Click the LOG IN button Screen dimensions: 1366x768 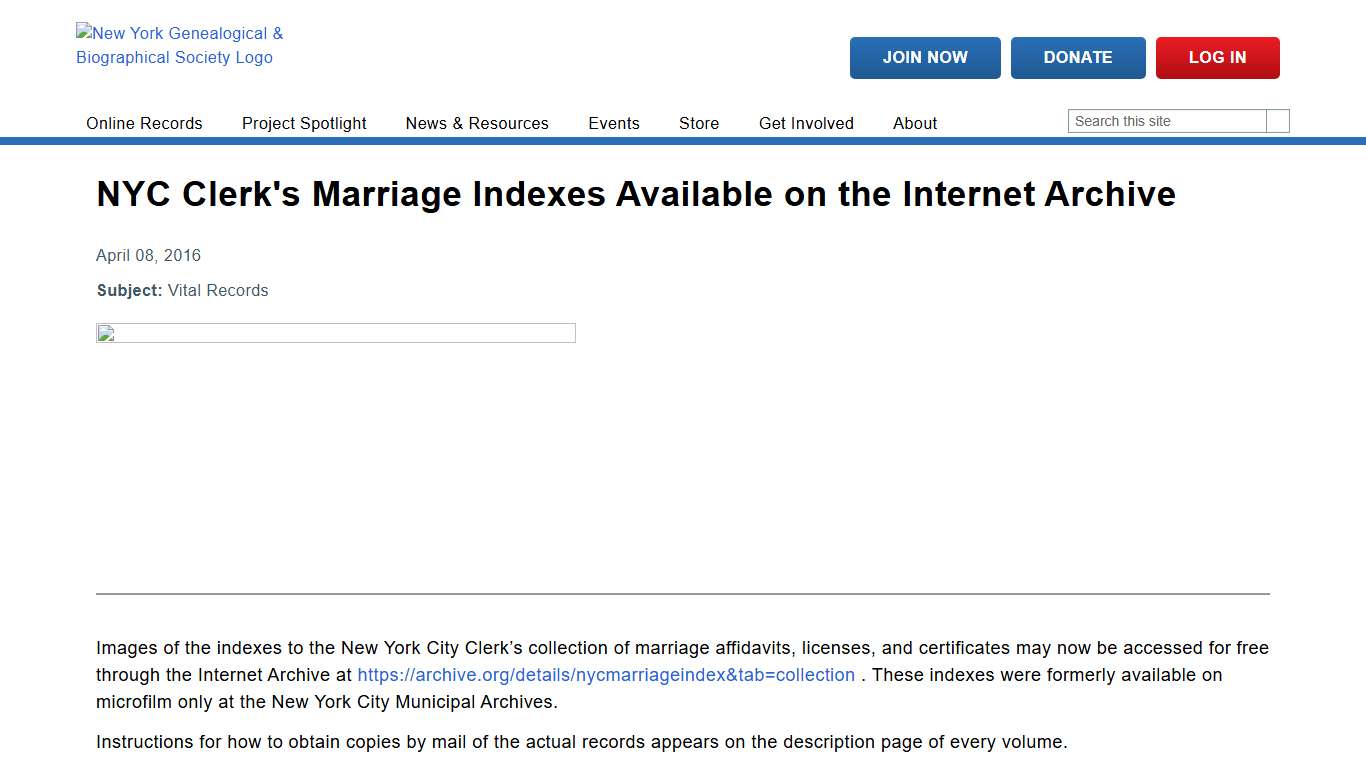click(x=1217, y=57)
